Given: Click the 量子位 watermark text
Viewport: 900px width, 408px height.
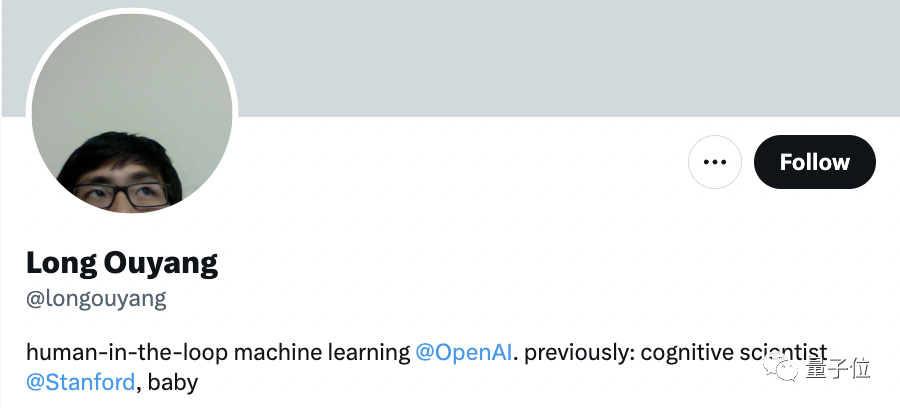Looking at the screenshot, I should pyautogui.click(x=840, y=369).
